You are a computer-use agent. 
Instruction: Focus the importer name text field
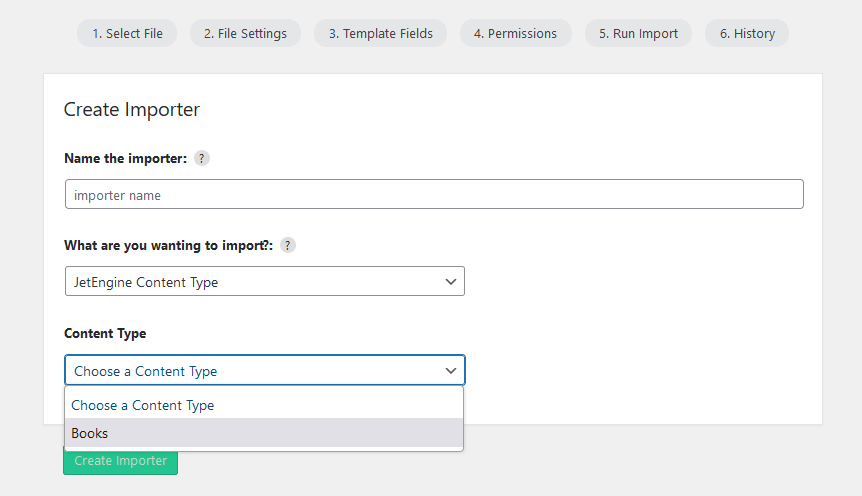(434, 194)
